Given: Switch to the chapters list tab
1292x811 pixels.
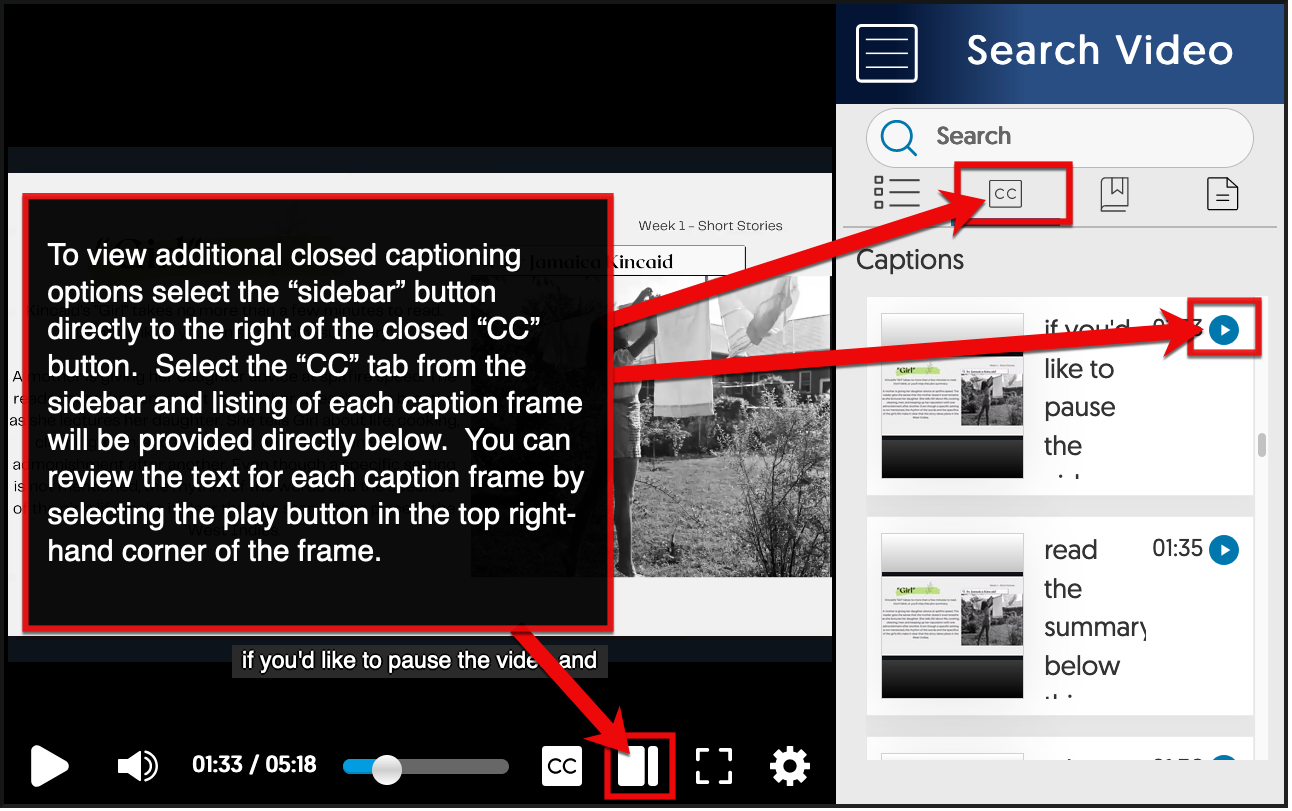Looking at the screenshot, I should click(896, 192).
